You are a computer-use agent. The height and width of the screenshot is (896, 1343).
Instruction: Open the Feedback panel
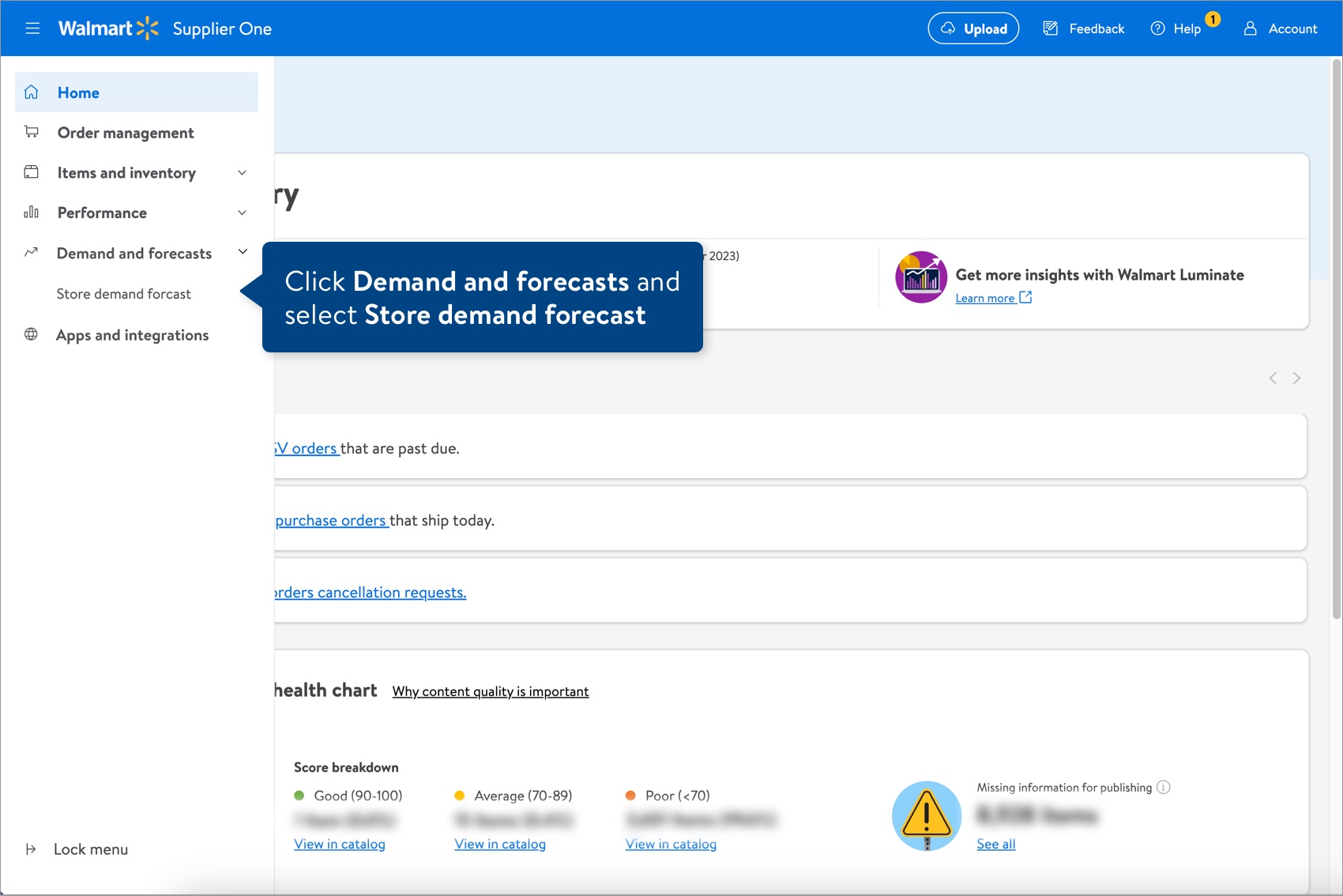1083,28
